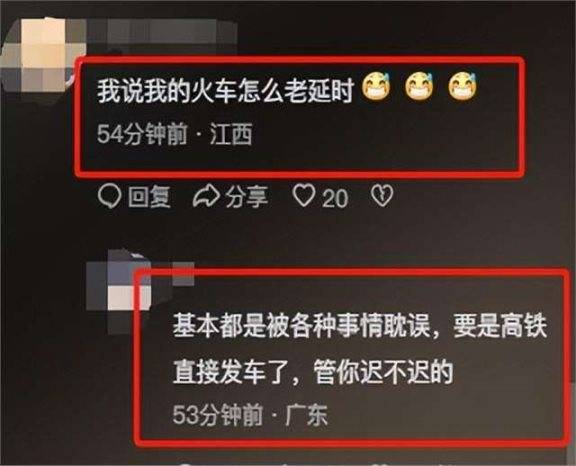576x466 pixels.
Task: Click the first laughing-sweat emoji
Action: [376, 87]
